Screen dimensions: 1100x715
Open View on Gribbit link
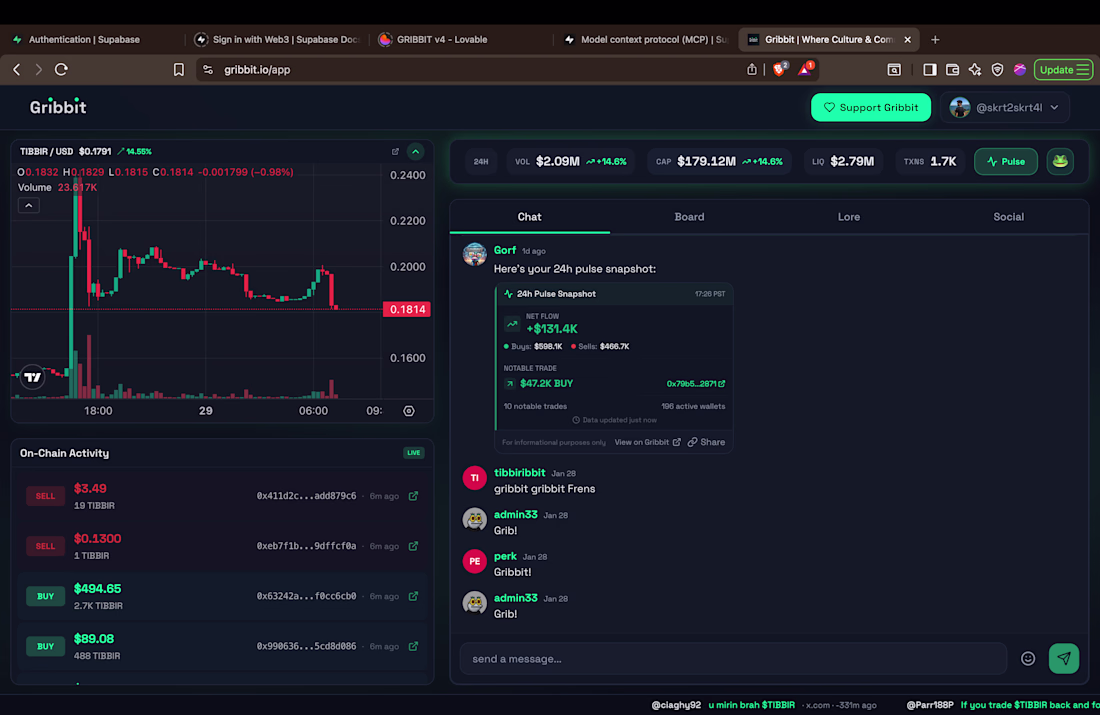648,442
